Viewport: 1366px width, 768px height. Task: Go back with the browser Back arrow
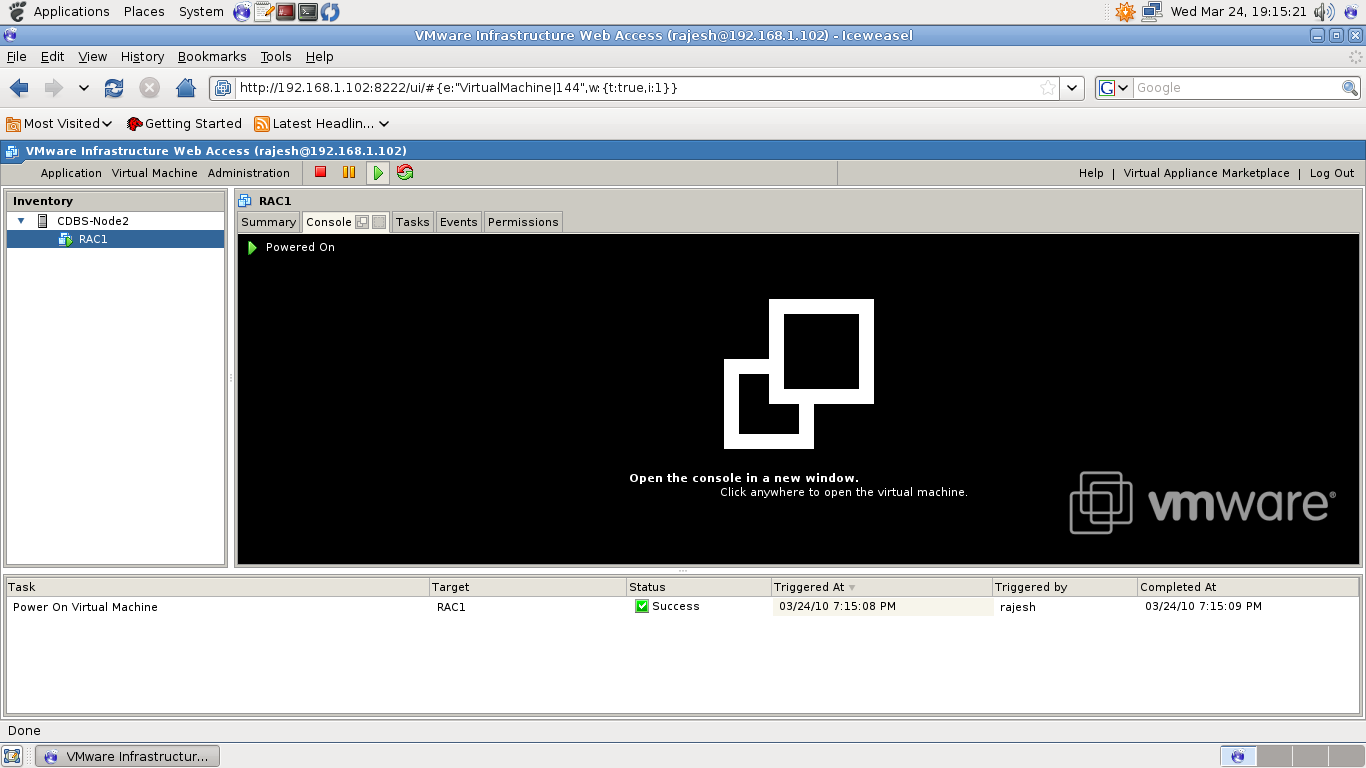[19, 88]
